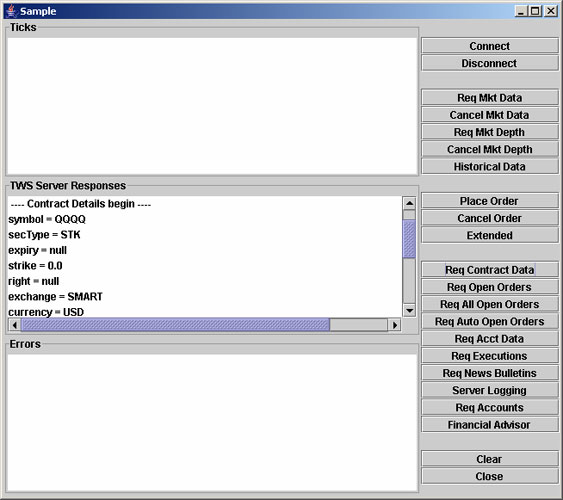Click the vertical scrollbar thumb in the responses panel

pyautogui.click(x=409, y=239)
